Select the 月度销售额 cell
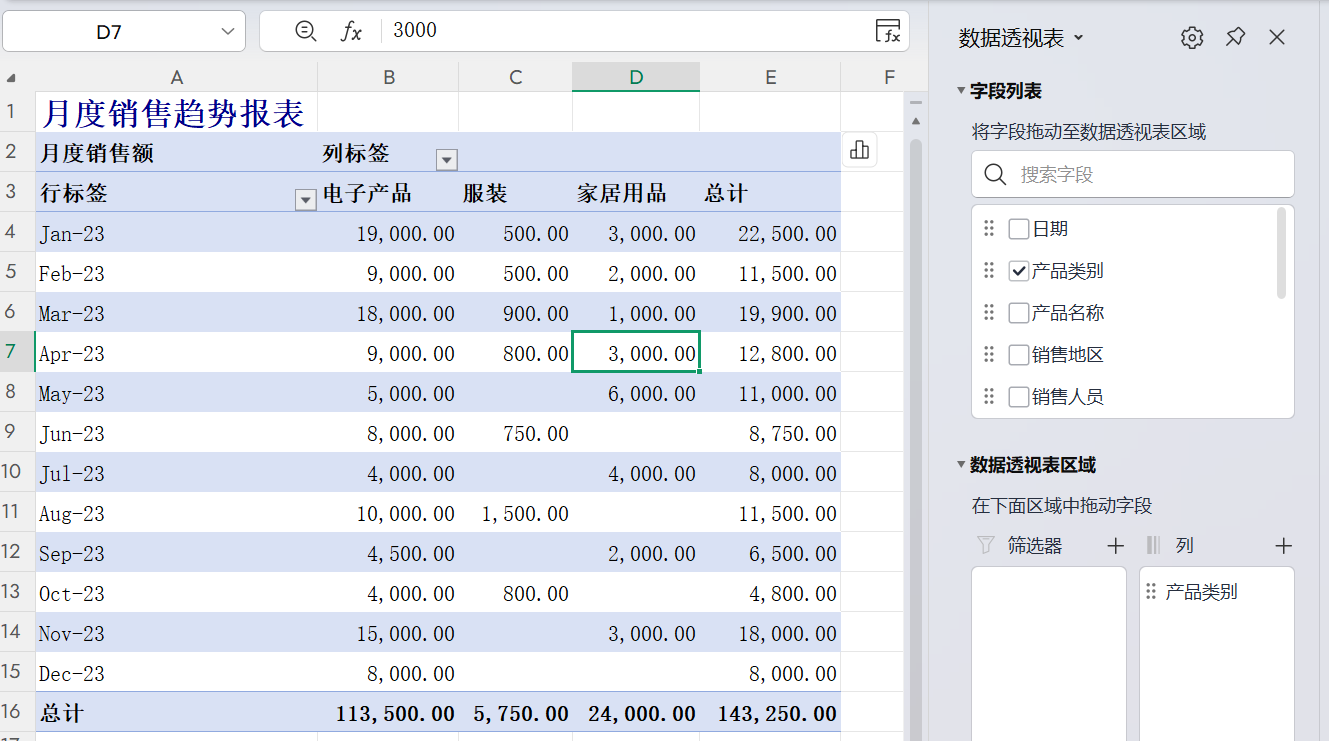Viewport: 1329px width, 741px height. pyautogui.click(x=177, y=152)
